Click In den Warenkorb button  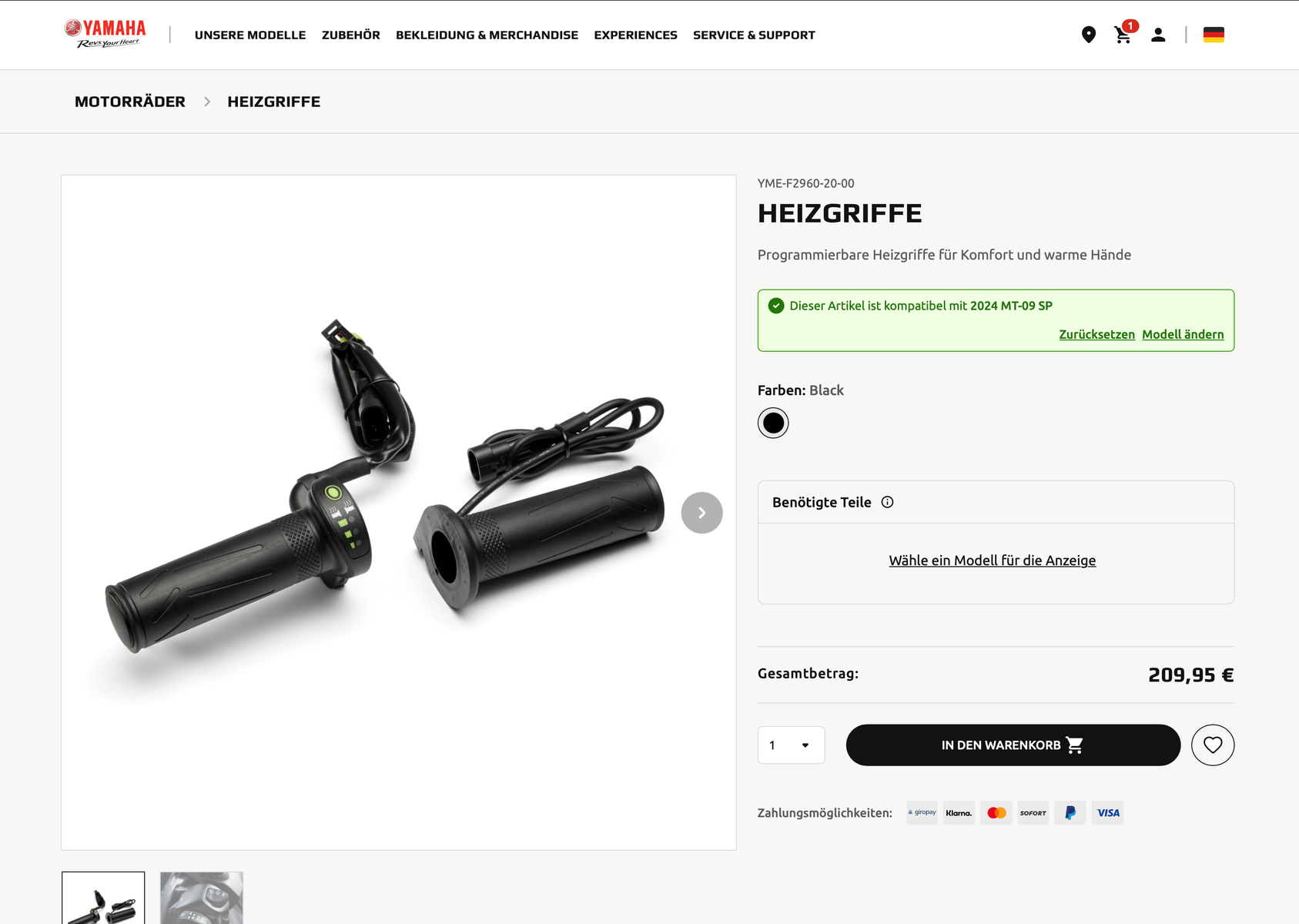[x=1013, y=745]
